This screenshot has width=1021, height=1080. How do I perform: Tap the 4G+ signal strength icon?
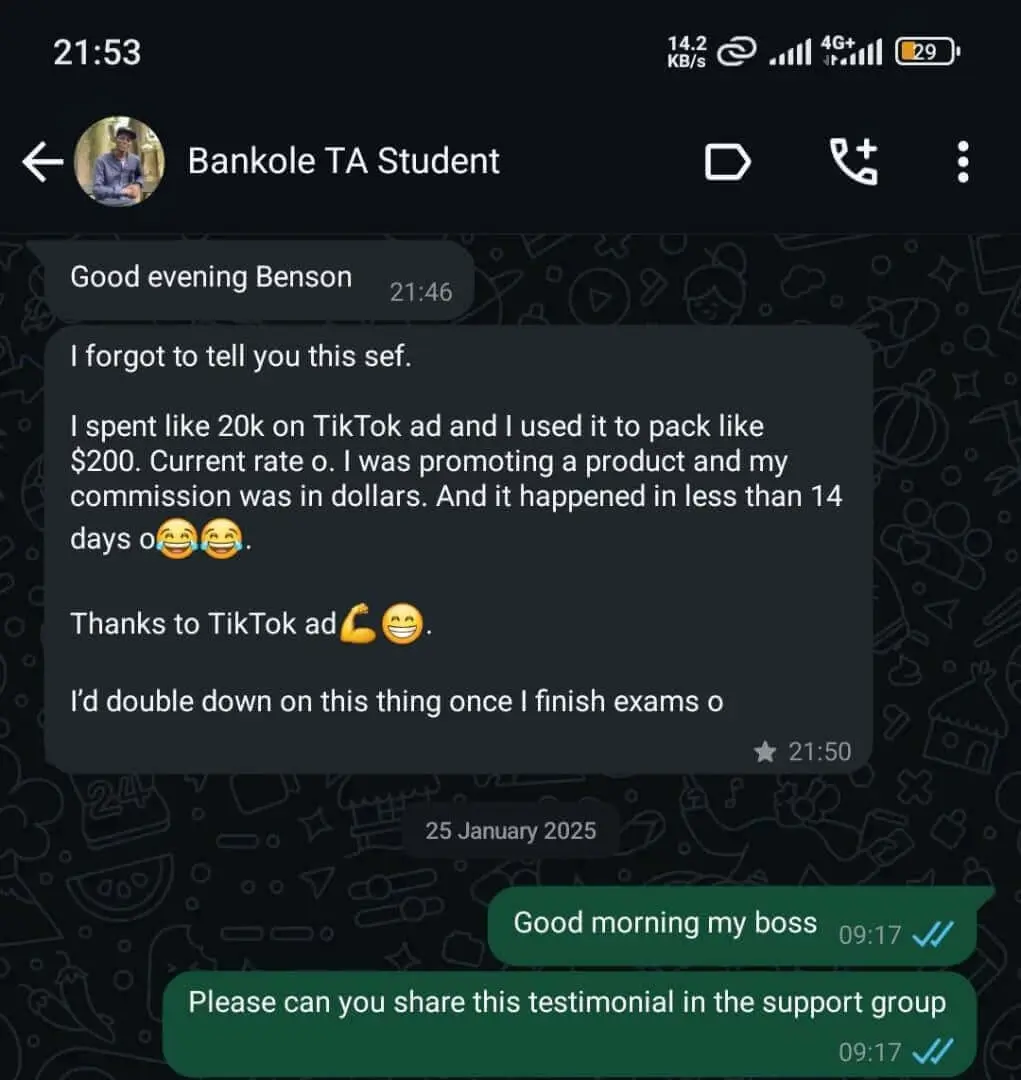[852, 51]
